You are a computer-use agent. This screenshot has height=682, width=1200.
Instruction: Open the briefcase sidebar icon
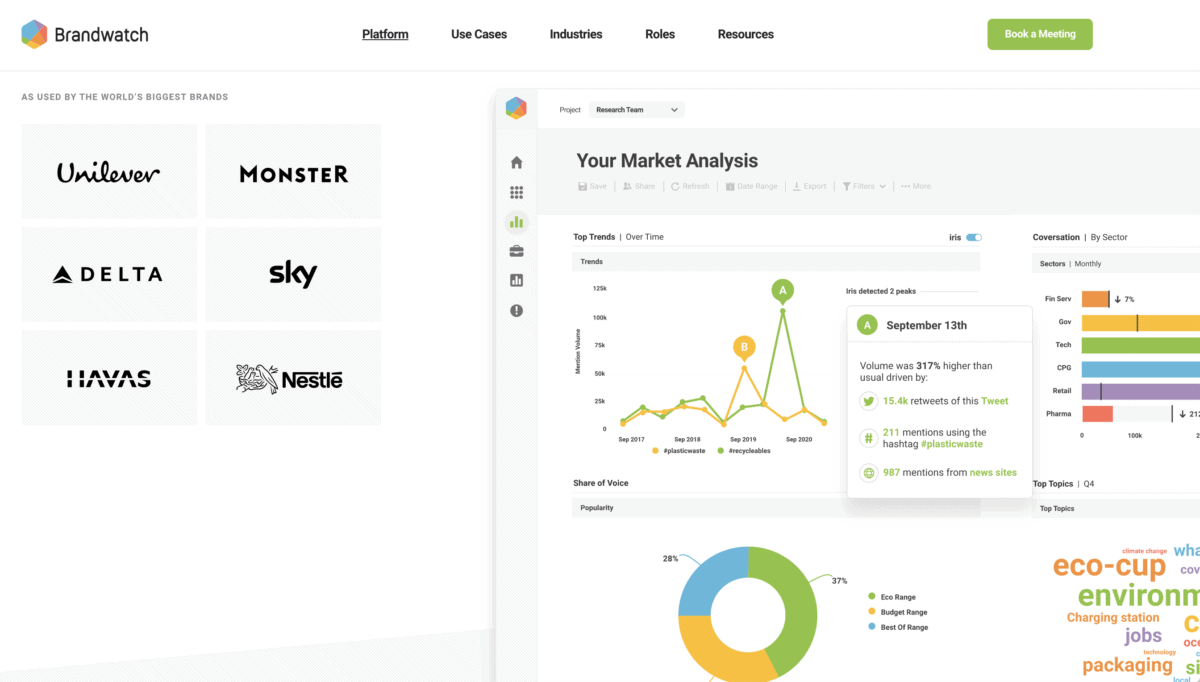point(517,251)
